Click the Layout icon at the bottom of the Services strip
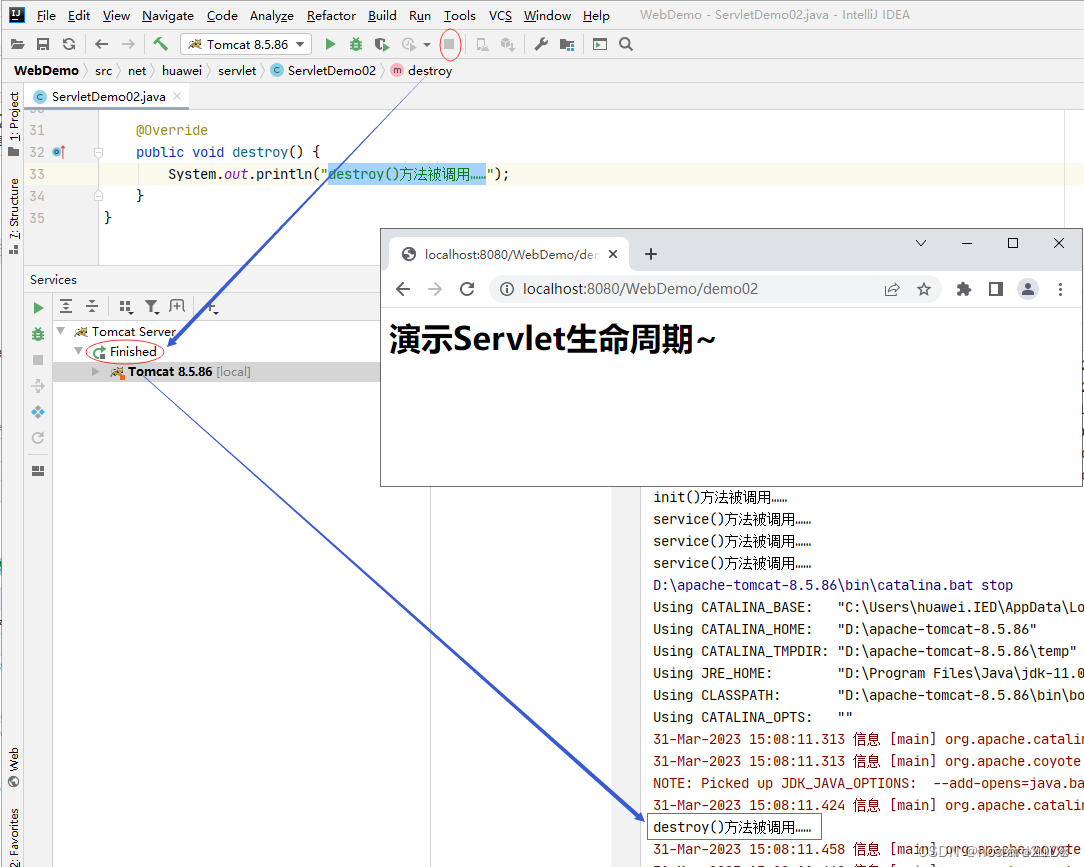Screen dimensions: 1084x867 click(x=38, y=471)
